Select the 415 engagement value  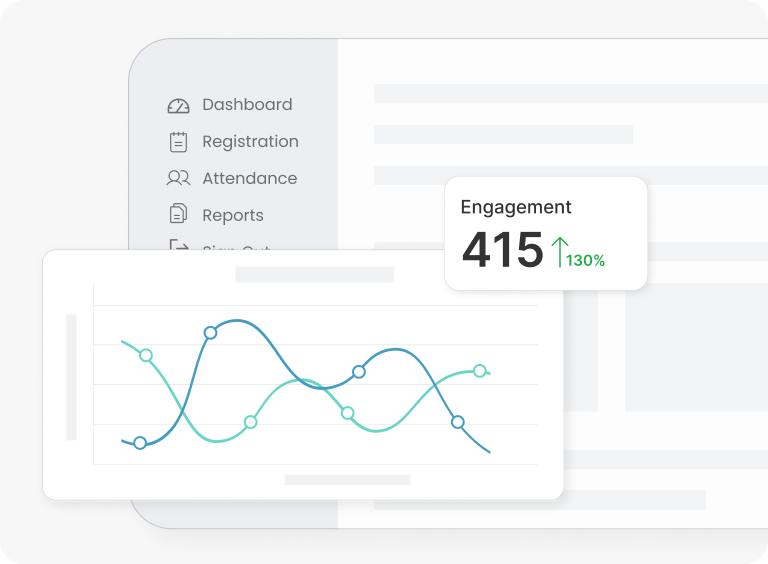click(x=502, y=250)
